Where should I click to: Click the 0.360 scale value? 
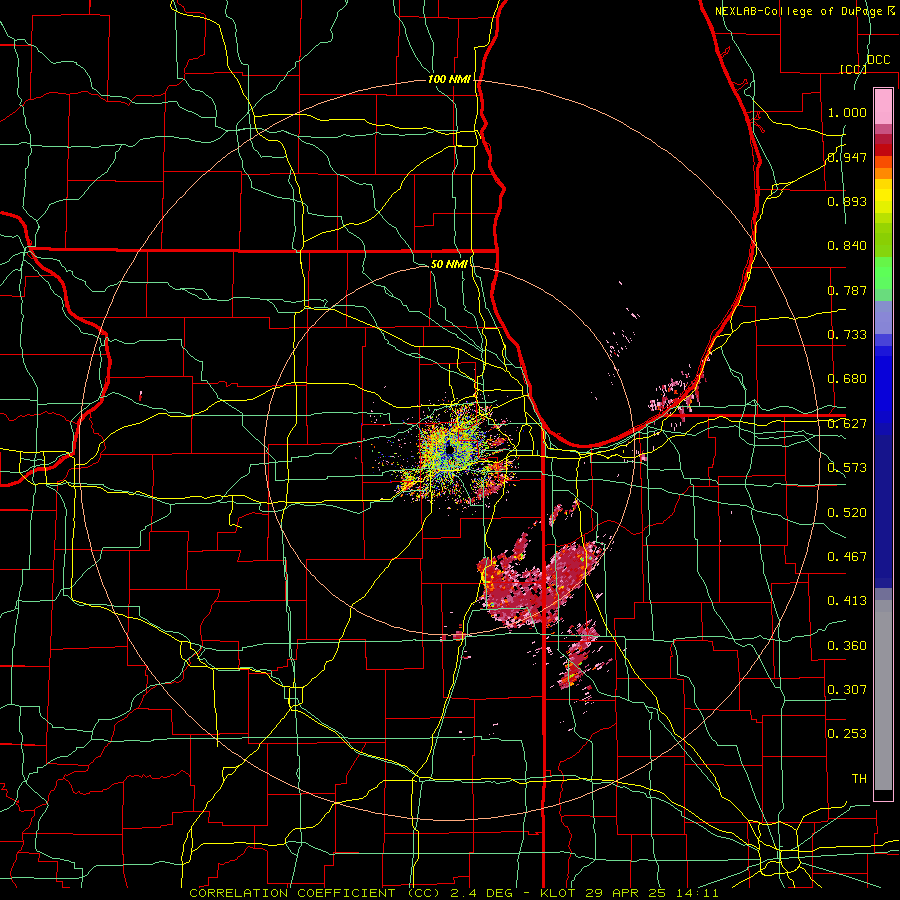847,646
